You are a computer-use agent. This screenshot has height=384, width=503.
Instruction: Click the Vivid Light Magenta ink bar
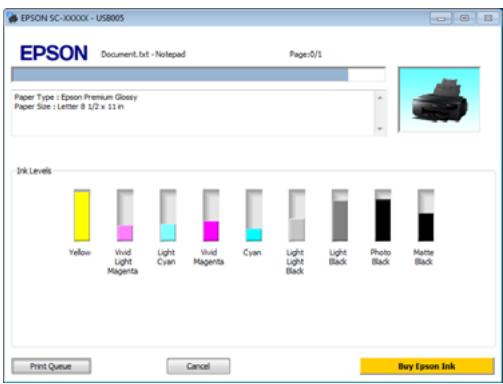pyautogui.click(x=125, y=215)
